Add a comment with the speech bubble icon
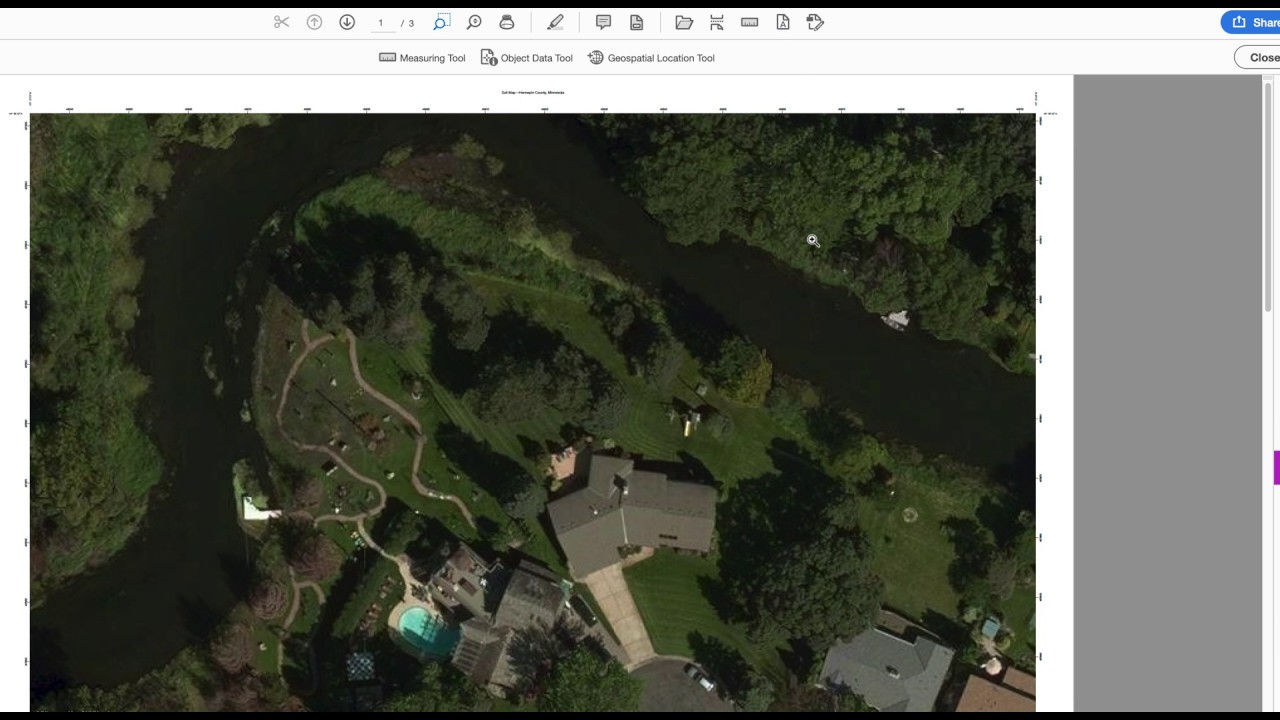Viewport: 1280px width, 720px height. point(603,22)
